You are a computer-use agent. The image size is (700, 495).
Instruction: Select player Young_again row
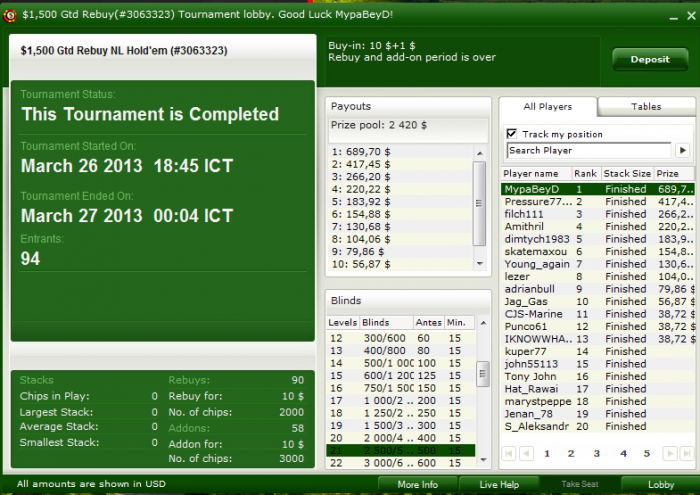598,264
